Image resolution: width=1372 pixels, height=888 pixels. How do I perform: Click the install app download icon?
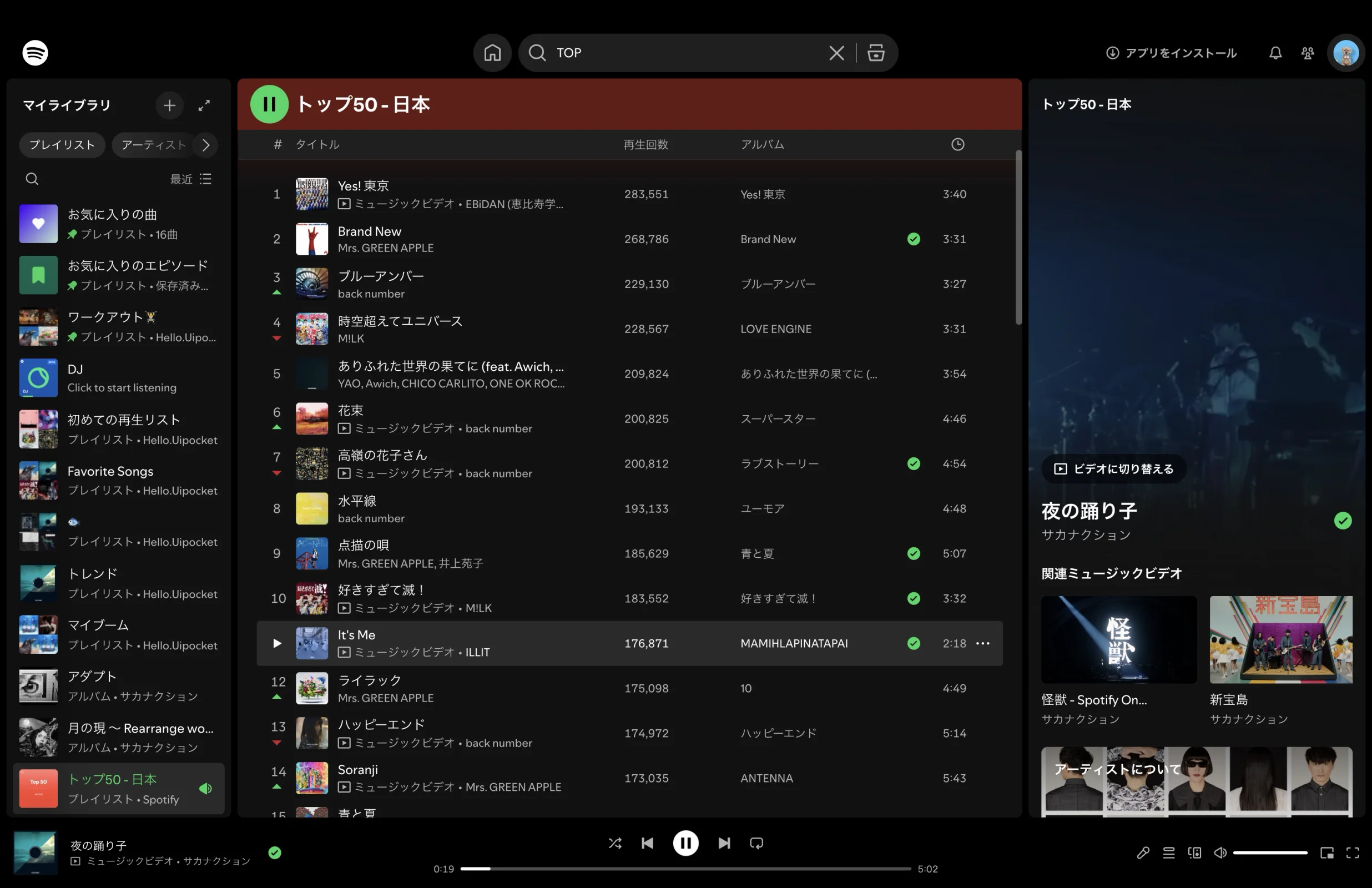point(1112,53)
